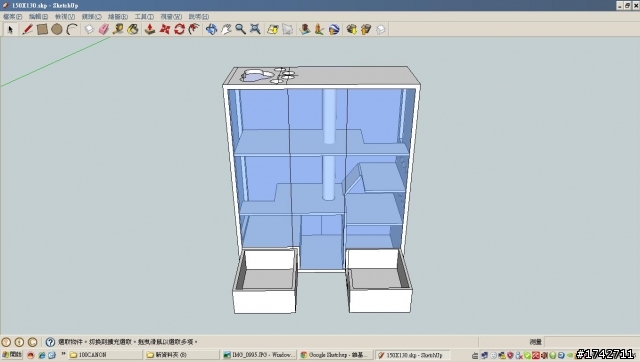640x362 pixels.
Task: Choose the Pan hand tool
Action: click(226, 29)
